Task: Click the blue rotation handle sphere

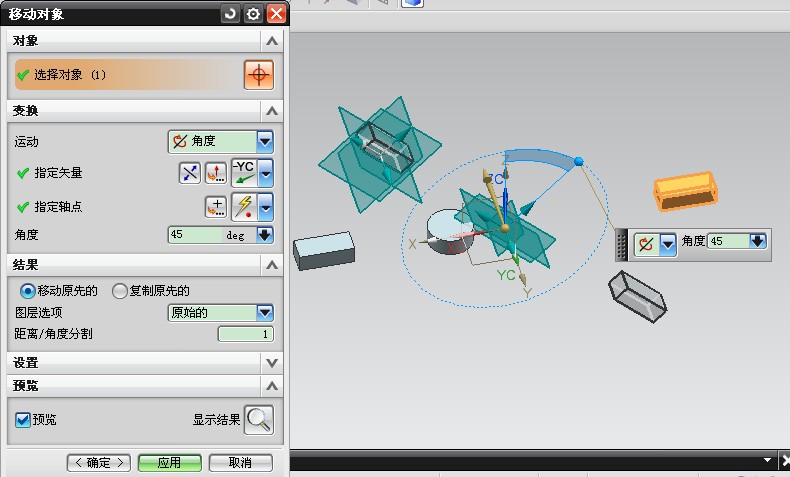Action: (x=579, y=161)
